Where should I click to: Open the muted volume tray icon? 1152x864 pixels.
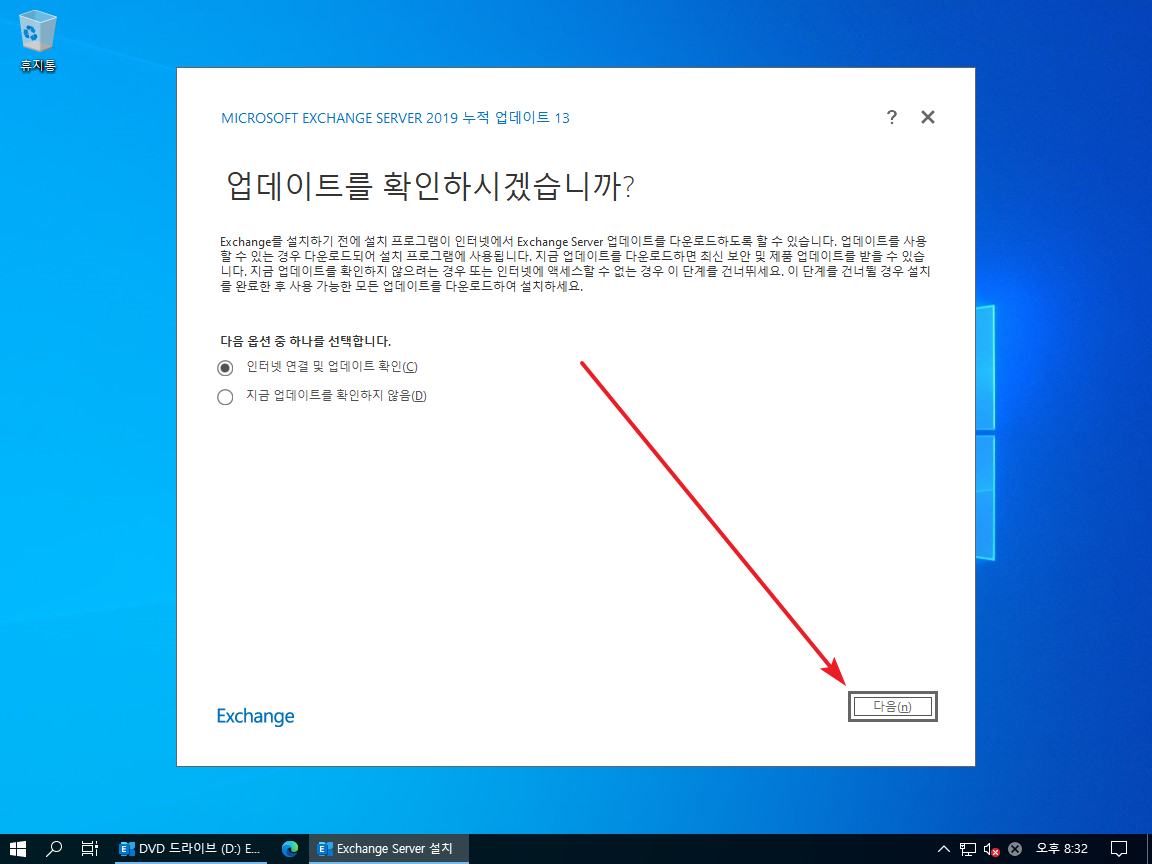pyautogui.click(x=991, y=849)
